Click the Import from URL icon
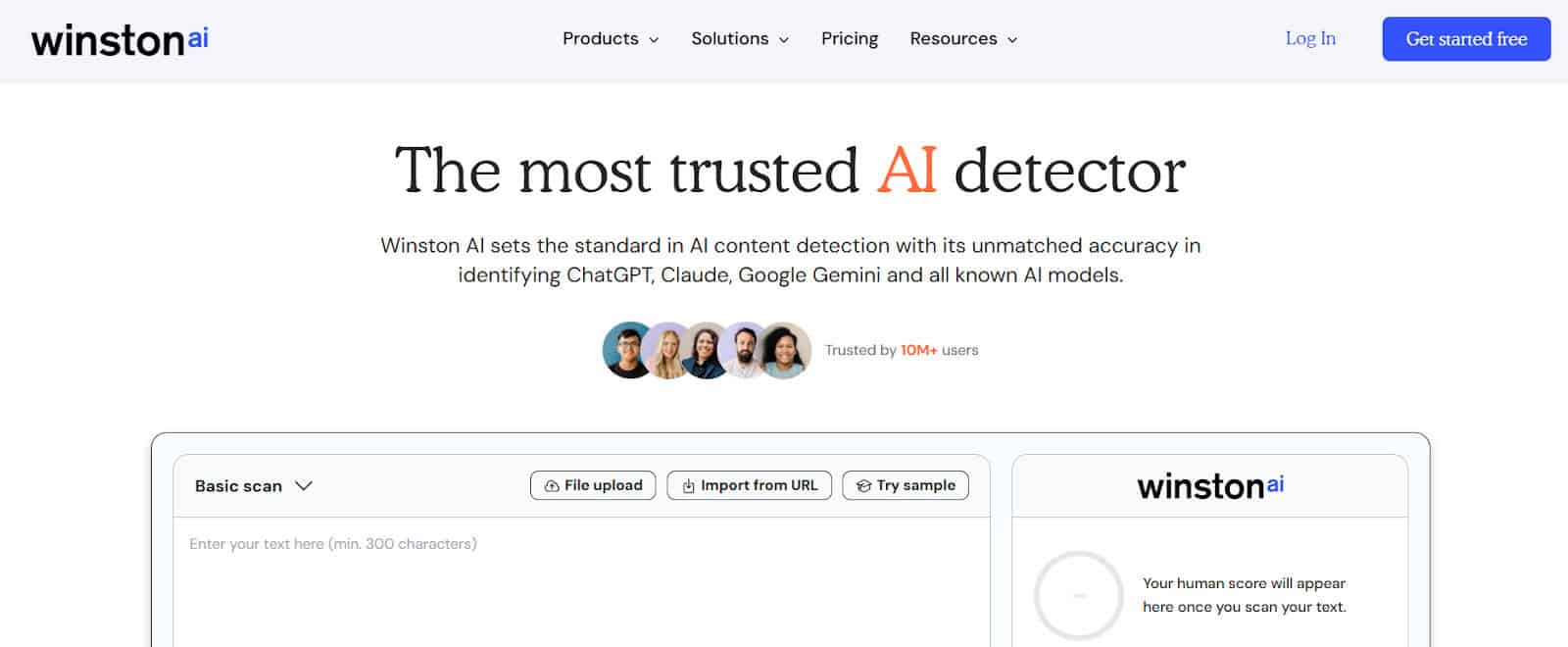Screen dimensions: 1568x647 click(x=688, y=486)
